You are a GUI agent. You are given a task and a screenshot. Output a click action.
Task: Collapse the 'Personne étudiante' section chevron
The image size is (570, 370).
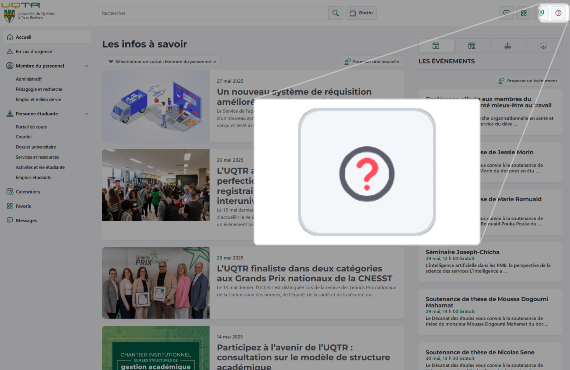pos(86,114)
